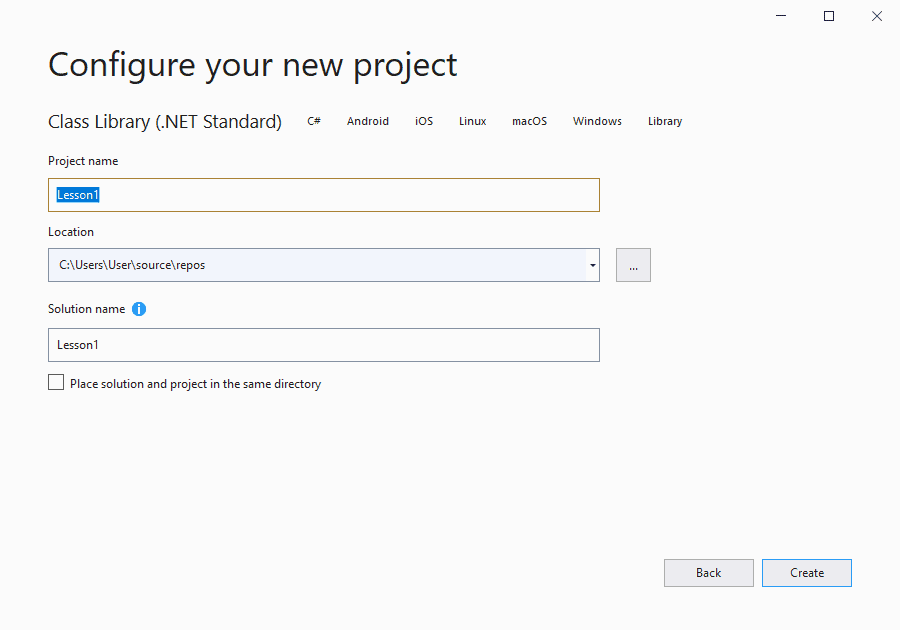Choose the macOS platform tag

[530, 121]
